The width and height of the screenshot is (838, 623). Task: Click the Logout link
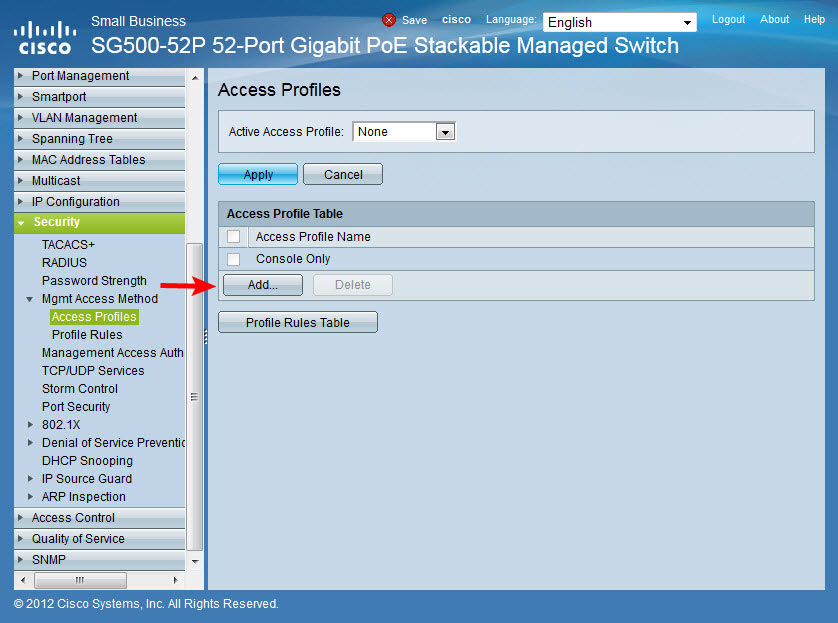[728, 19]
